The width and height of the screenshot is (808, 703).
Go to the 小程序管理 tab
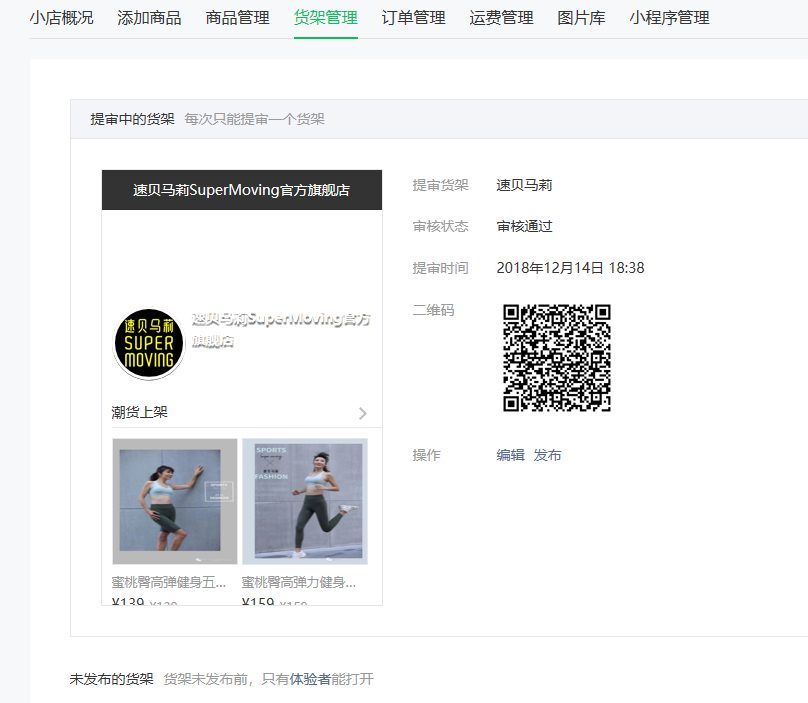669,18
